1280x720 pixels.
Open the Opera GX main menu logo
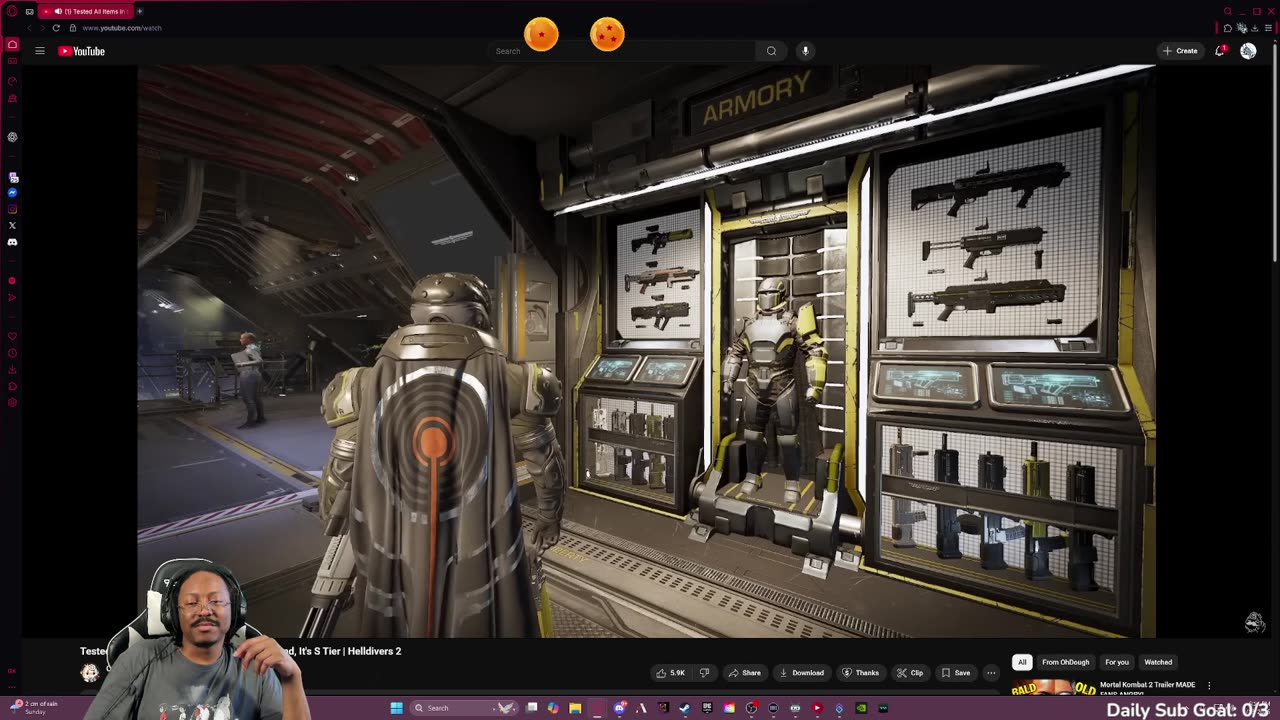pyautogui.click(x=12, y=11)
